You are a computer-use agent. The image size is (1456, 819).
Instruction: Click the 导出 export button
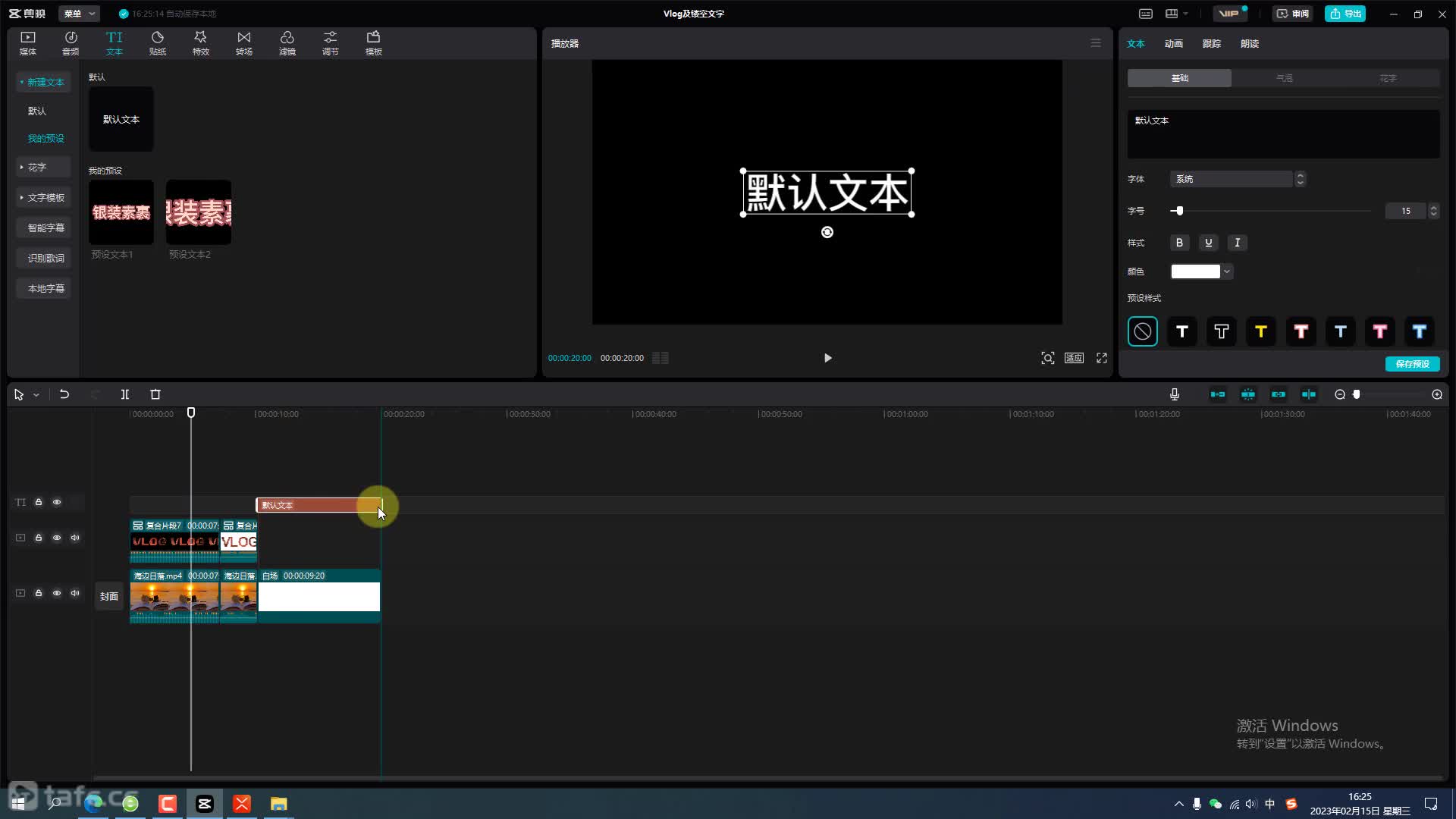1345,14
